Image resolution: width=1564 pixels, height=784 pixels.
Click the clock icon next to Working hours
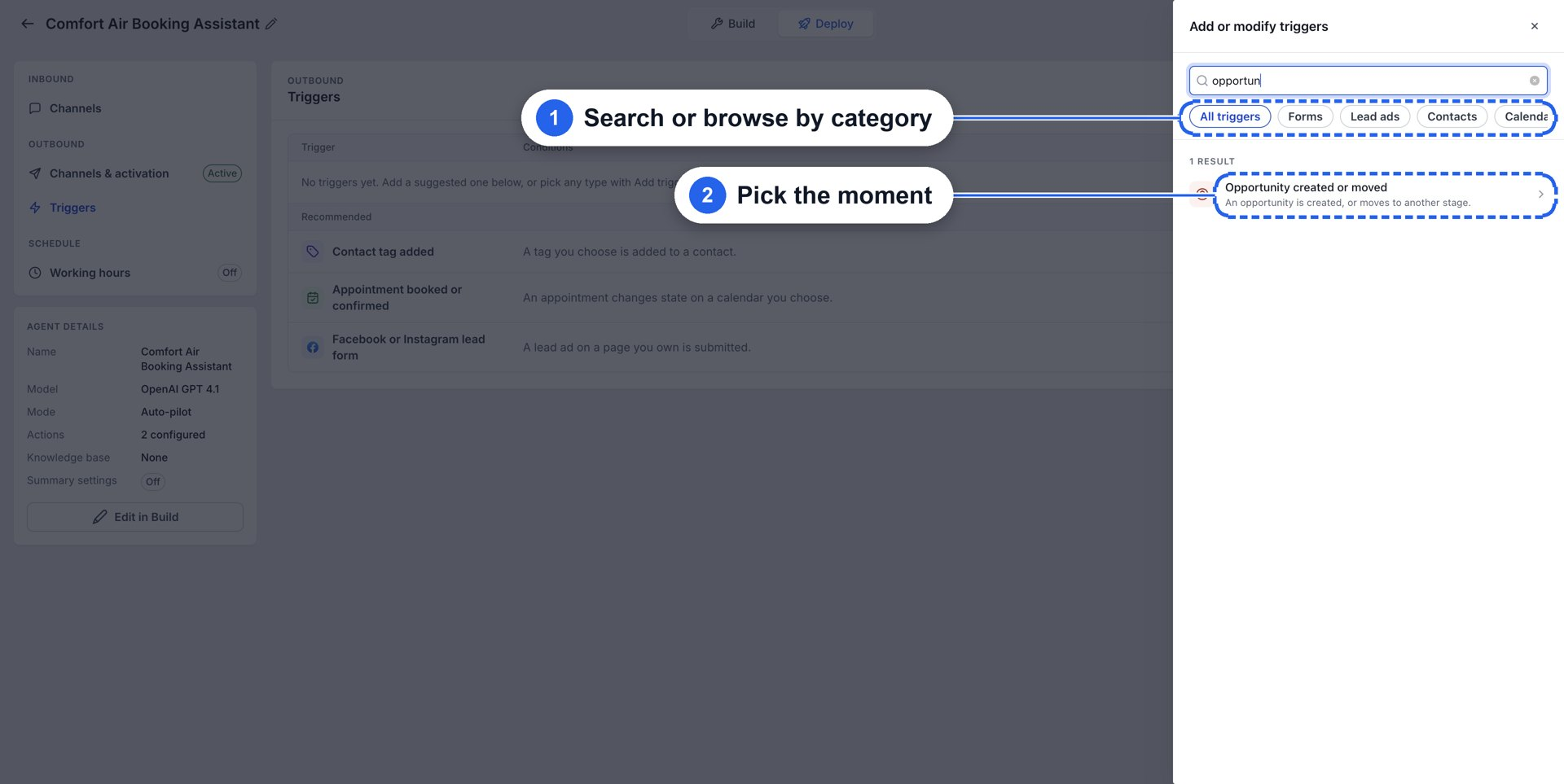pos(35,273)
